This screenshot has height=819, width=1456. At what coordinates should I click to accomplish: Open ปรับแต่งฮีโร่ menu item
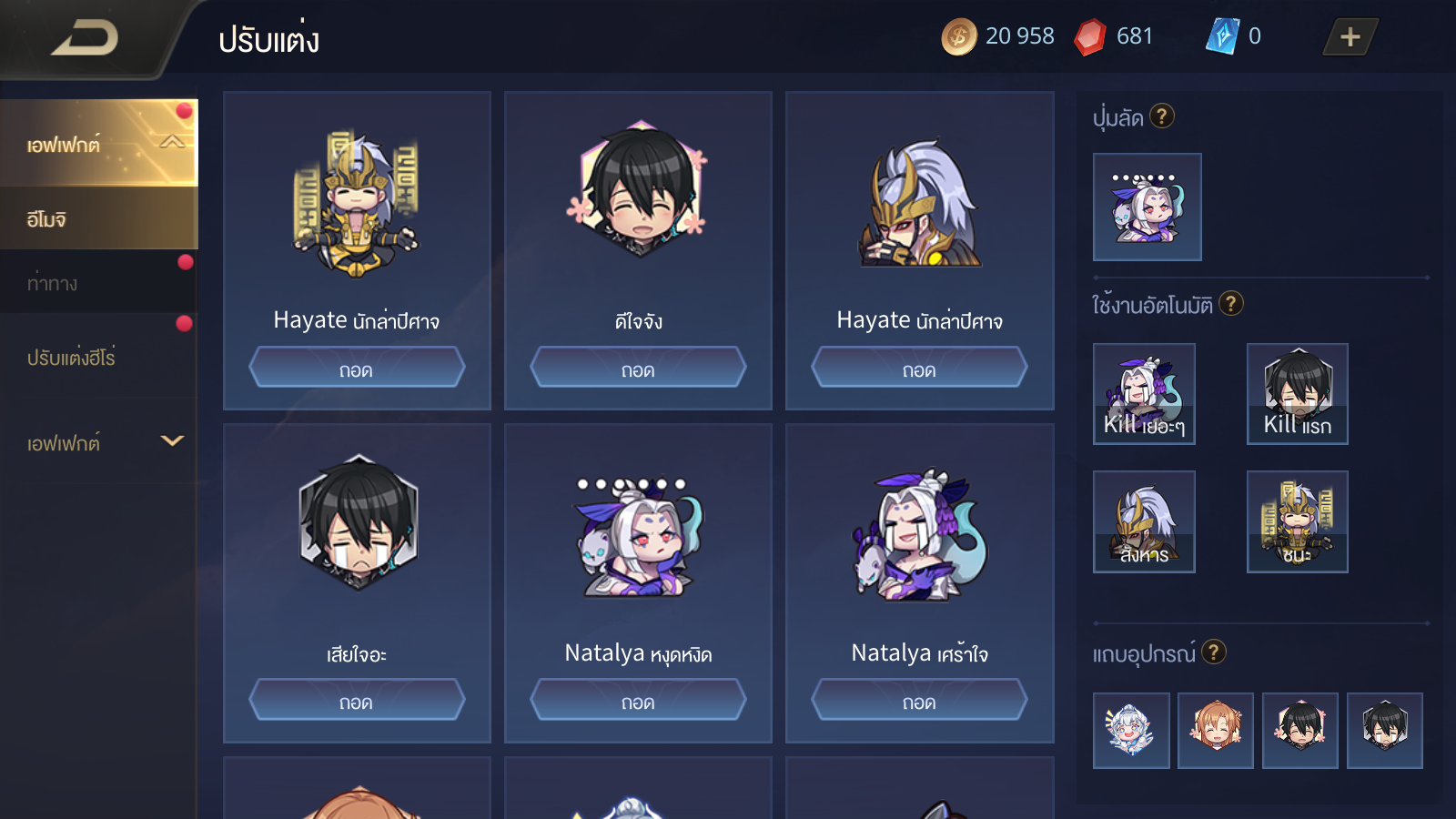pyautogui.click(x=99, y=358)
